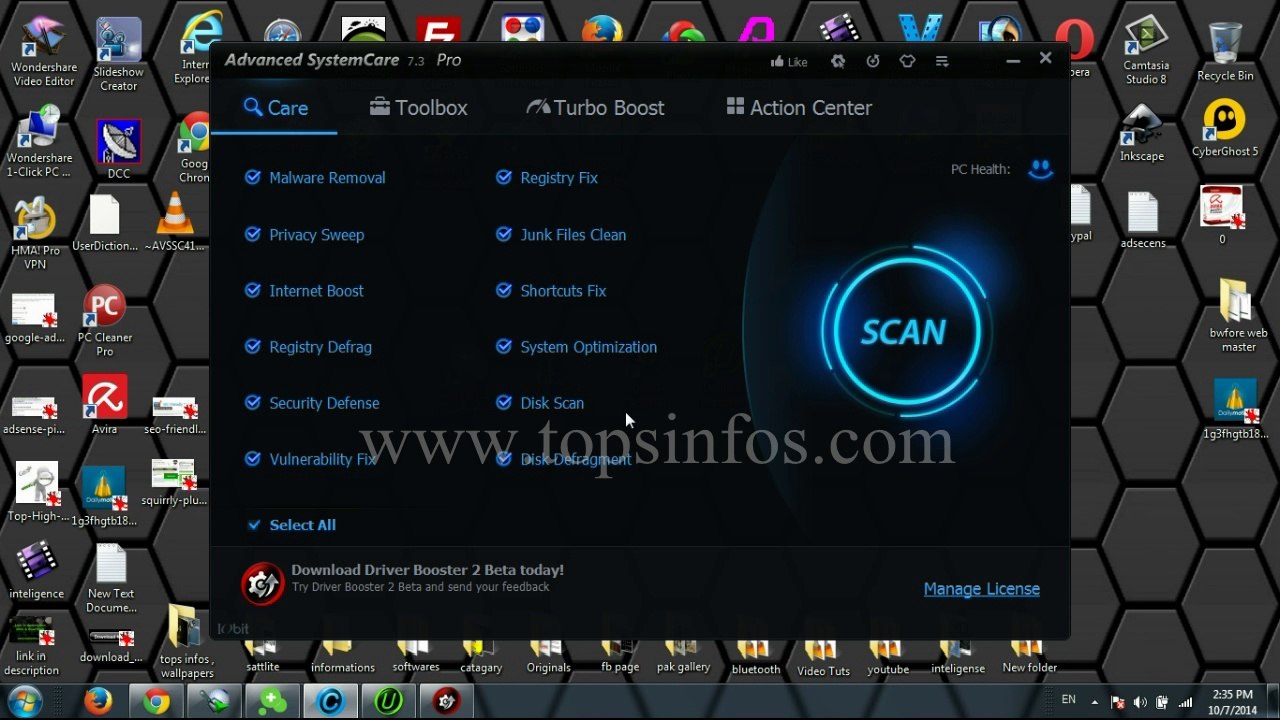Click the Chrome icon in the taskbar
Image resolution: width=1280 pixels, height=720 pixels.
(156, 701)
